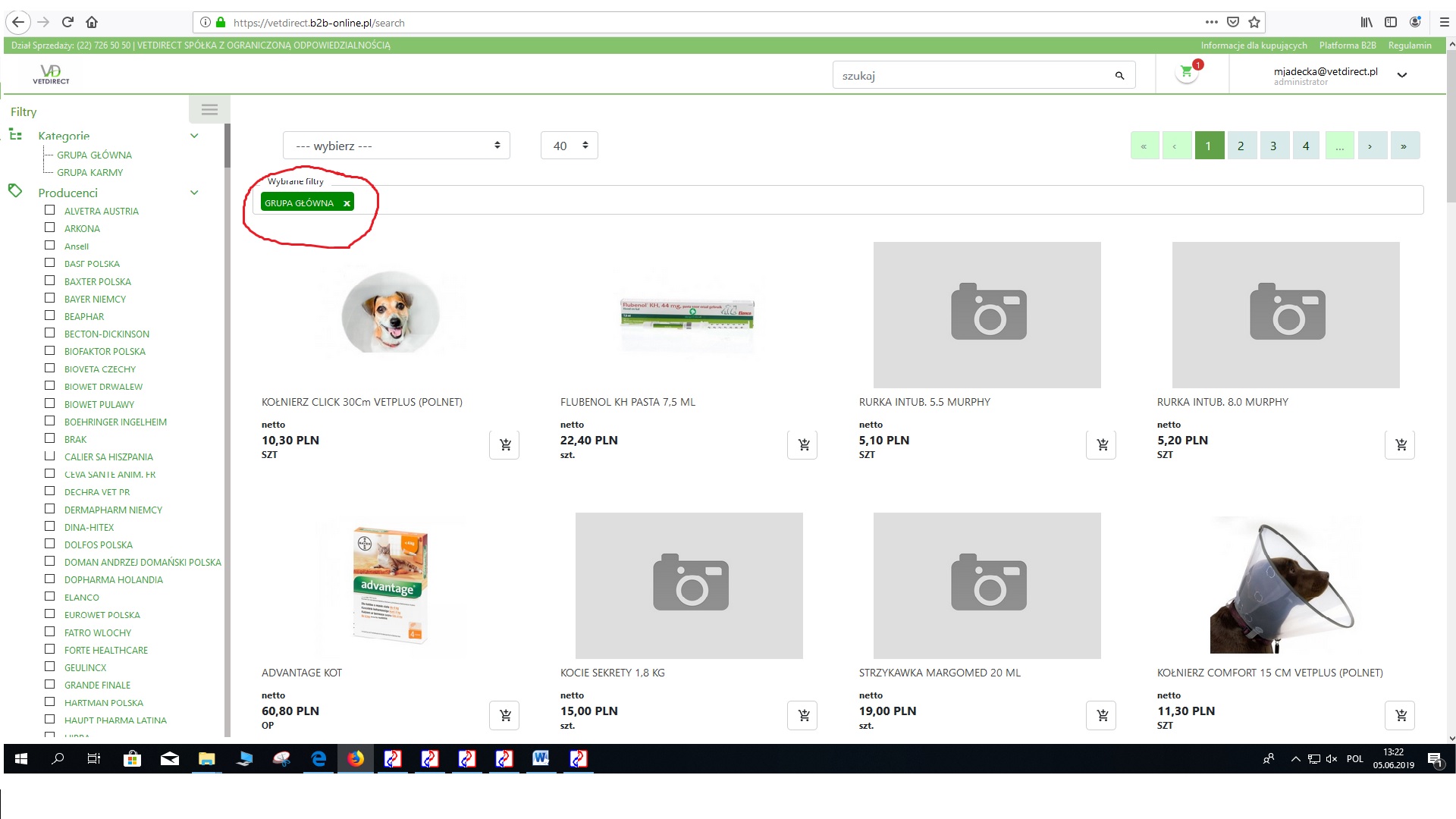Open the shopping cart icon in header
Viewport: 1456px width, 819px height.
pyautogui.click(x=1187, y=74)
